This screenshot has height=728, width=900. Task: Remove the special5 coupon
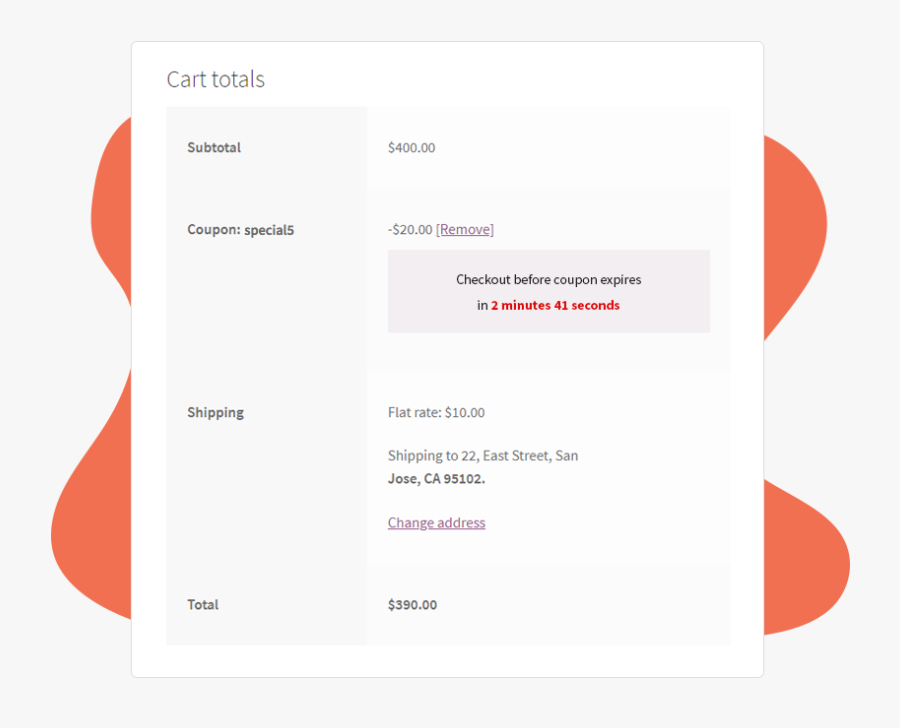[465, 229]
